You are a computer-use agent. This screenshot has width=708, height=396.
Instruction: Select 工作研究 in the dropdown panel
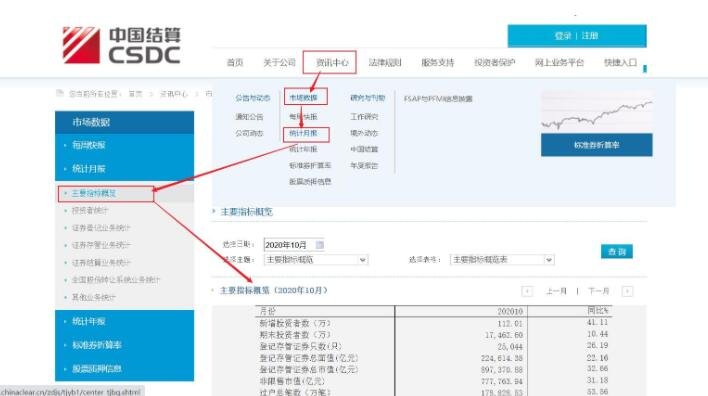coord(364,116)
